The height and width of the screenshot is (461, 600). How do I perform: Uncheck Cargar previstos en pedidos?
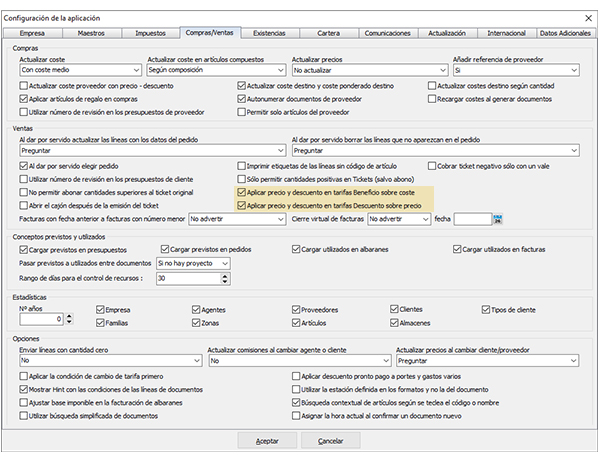click(x=166, y=249)
